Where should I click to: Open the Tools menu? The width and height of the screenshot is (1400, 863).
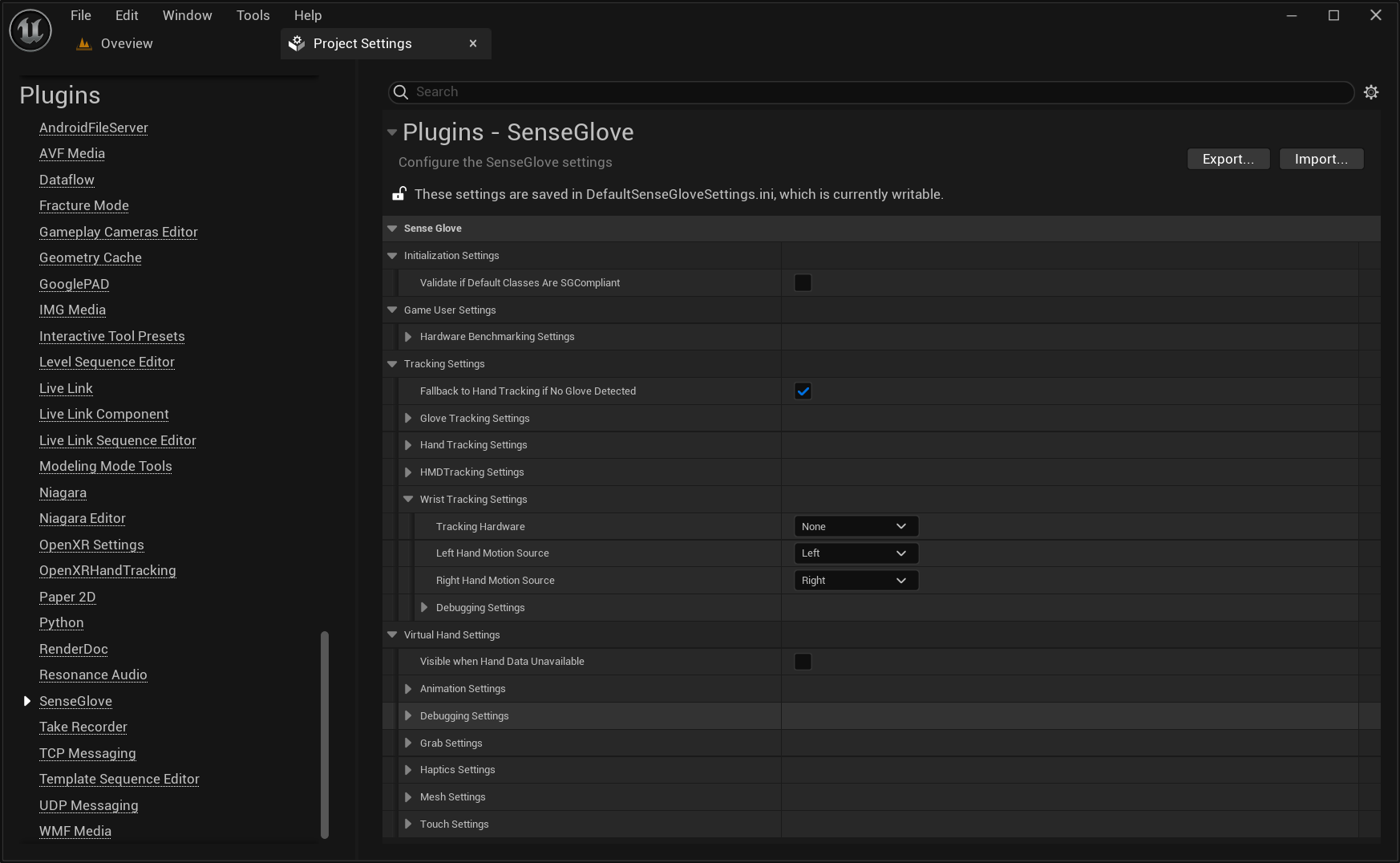tap(253, 14)
